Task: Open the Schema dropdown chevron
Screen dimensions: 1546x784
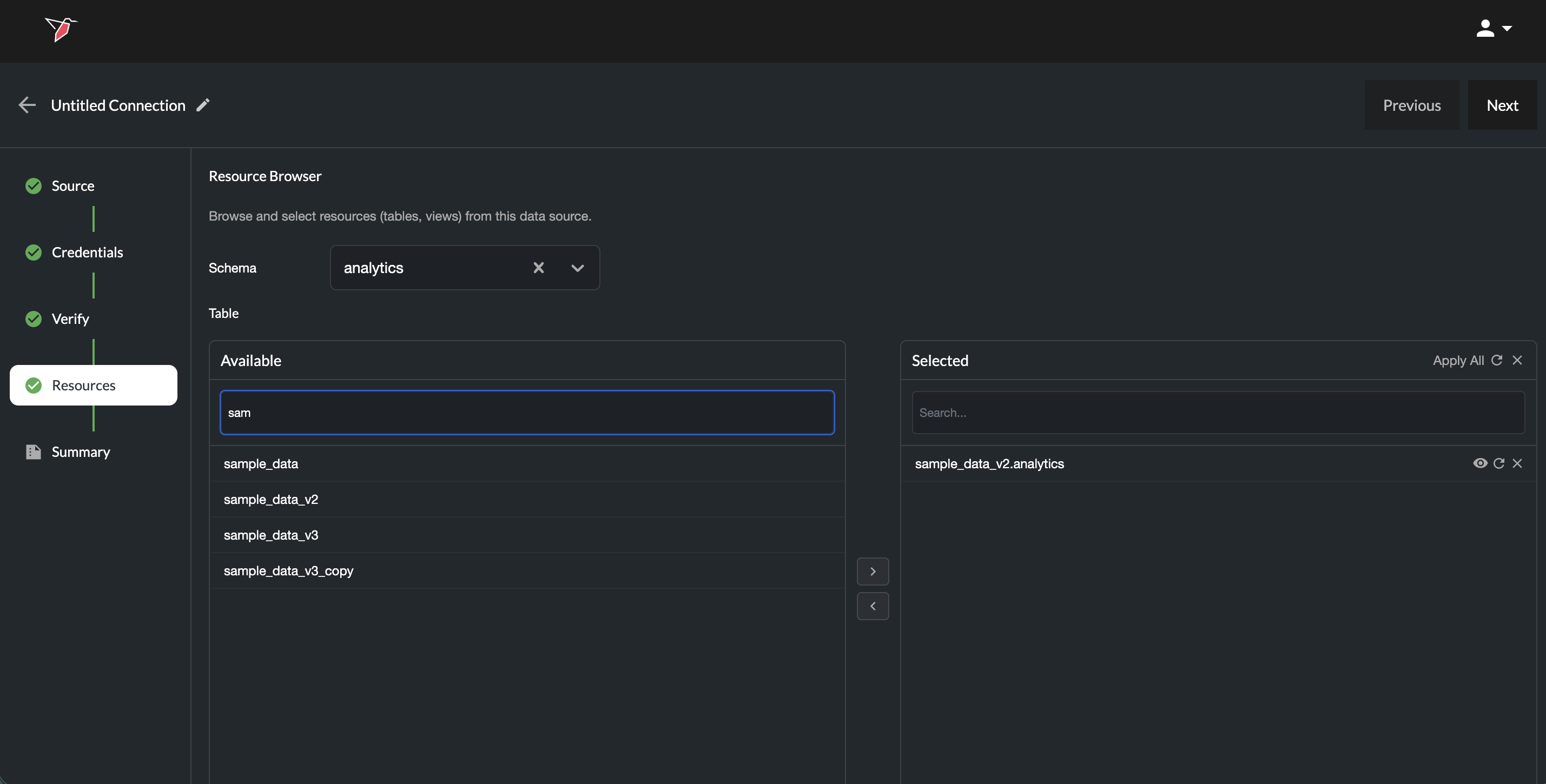Action: (x=577, y=268)
